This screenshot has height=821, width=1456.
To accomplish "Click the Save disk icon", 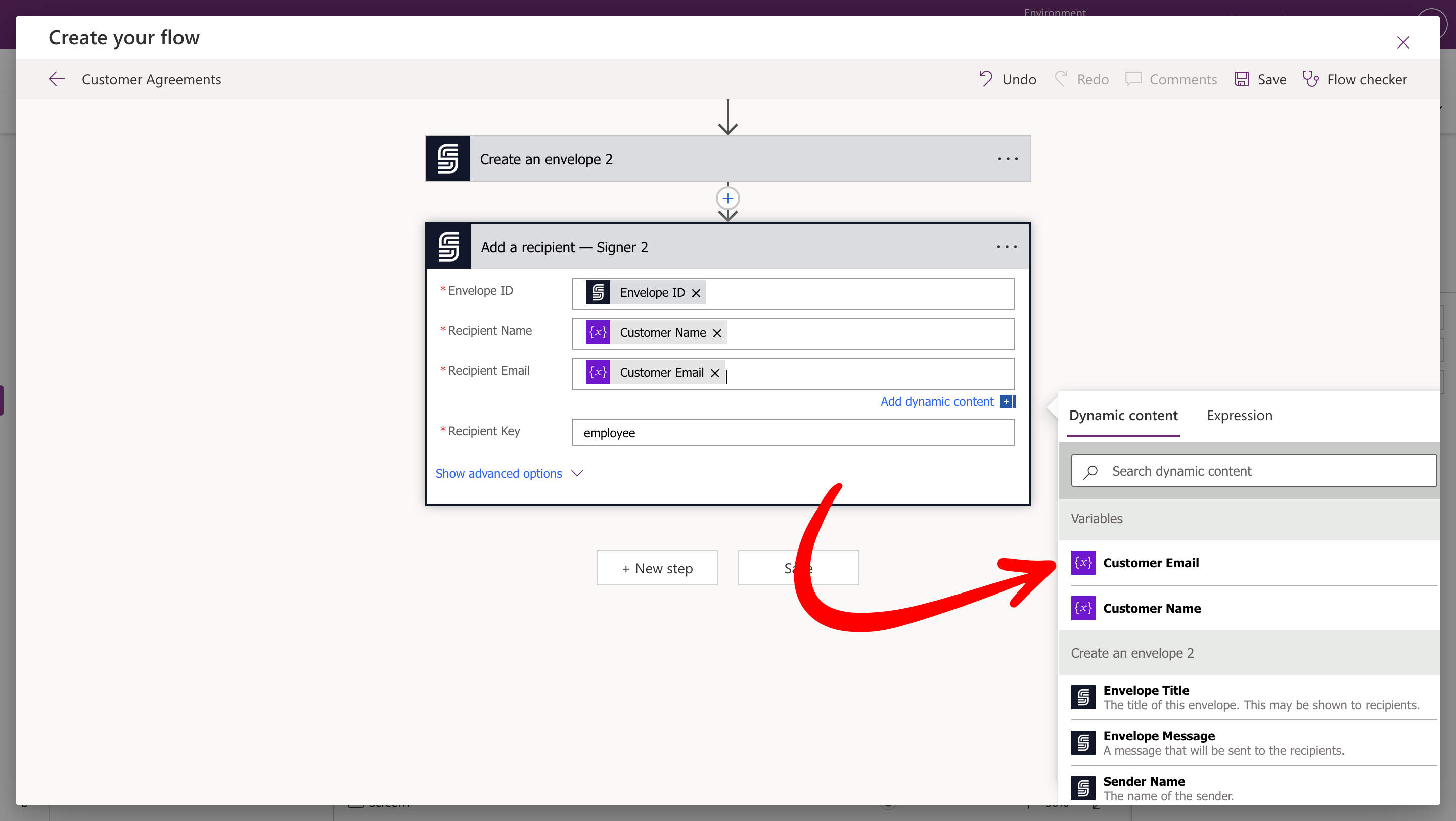I will (1241, 79).
